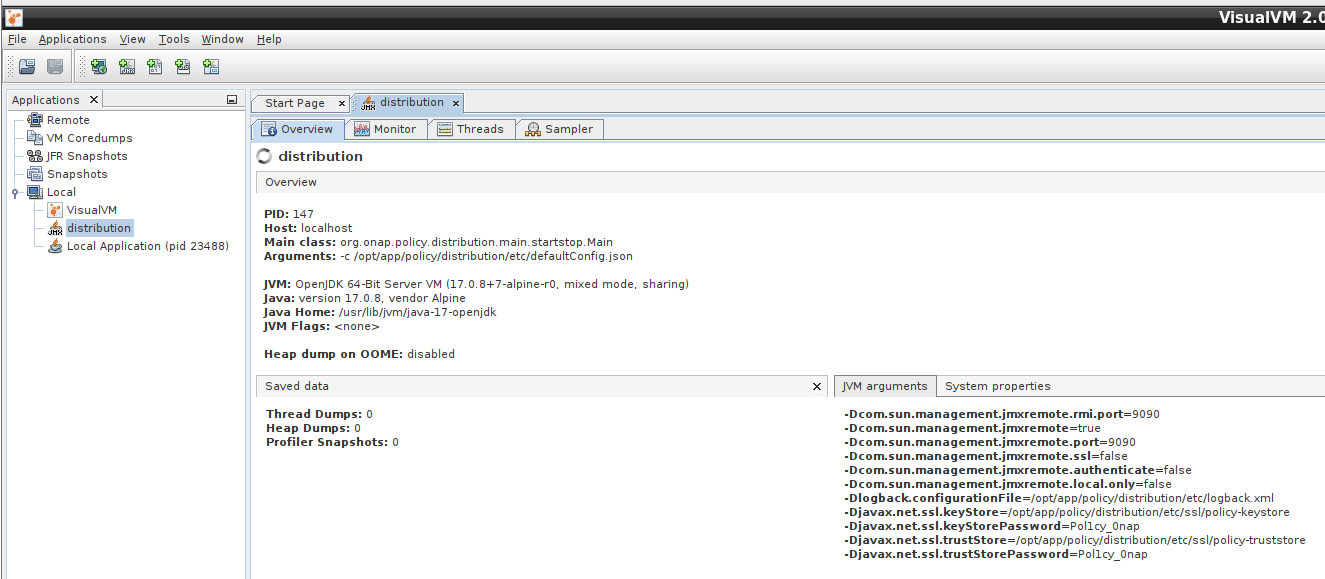The height and width of the screenshot is (579, 1325).
Task: Click the Arguments defaultConfig.json line
Action: pos(448,256)
